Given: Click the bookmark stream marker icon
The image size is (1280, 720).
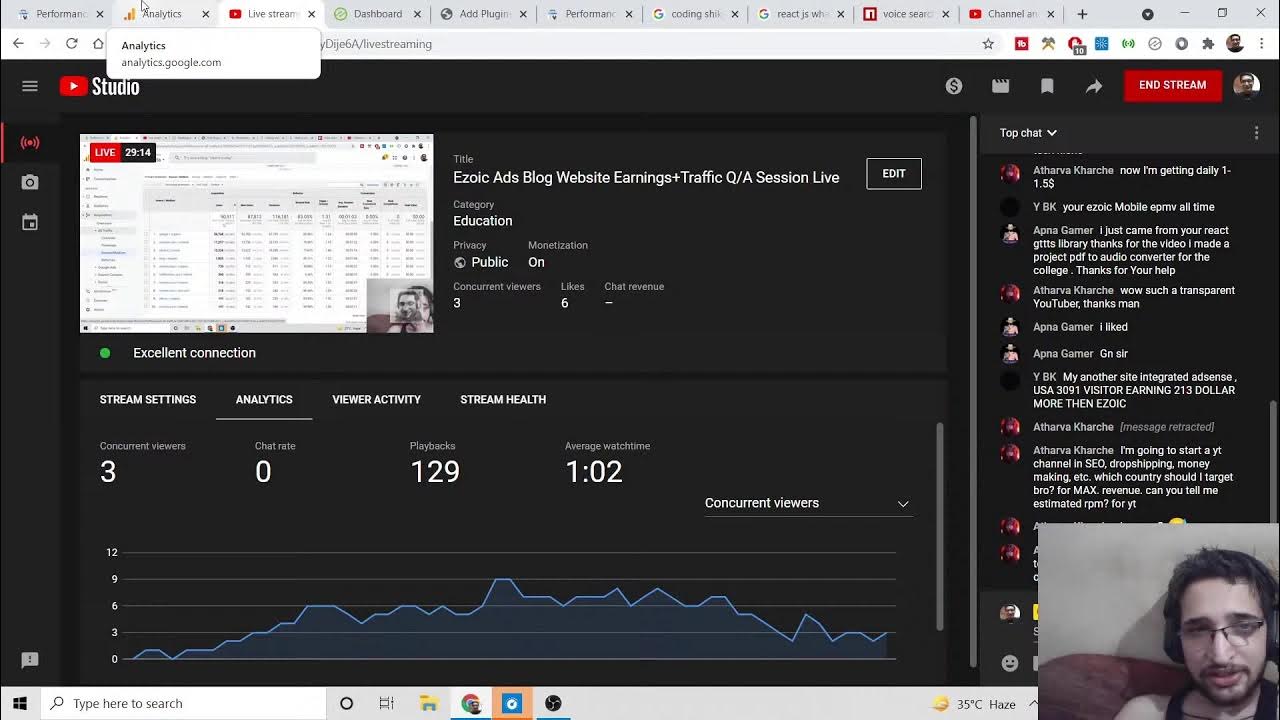Looking at the screenshot, I should coord(1047,86).
